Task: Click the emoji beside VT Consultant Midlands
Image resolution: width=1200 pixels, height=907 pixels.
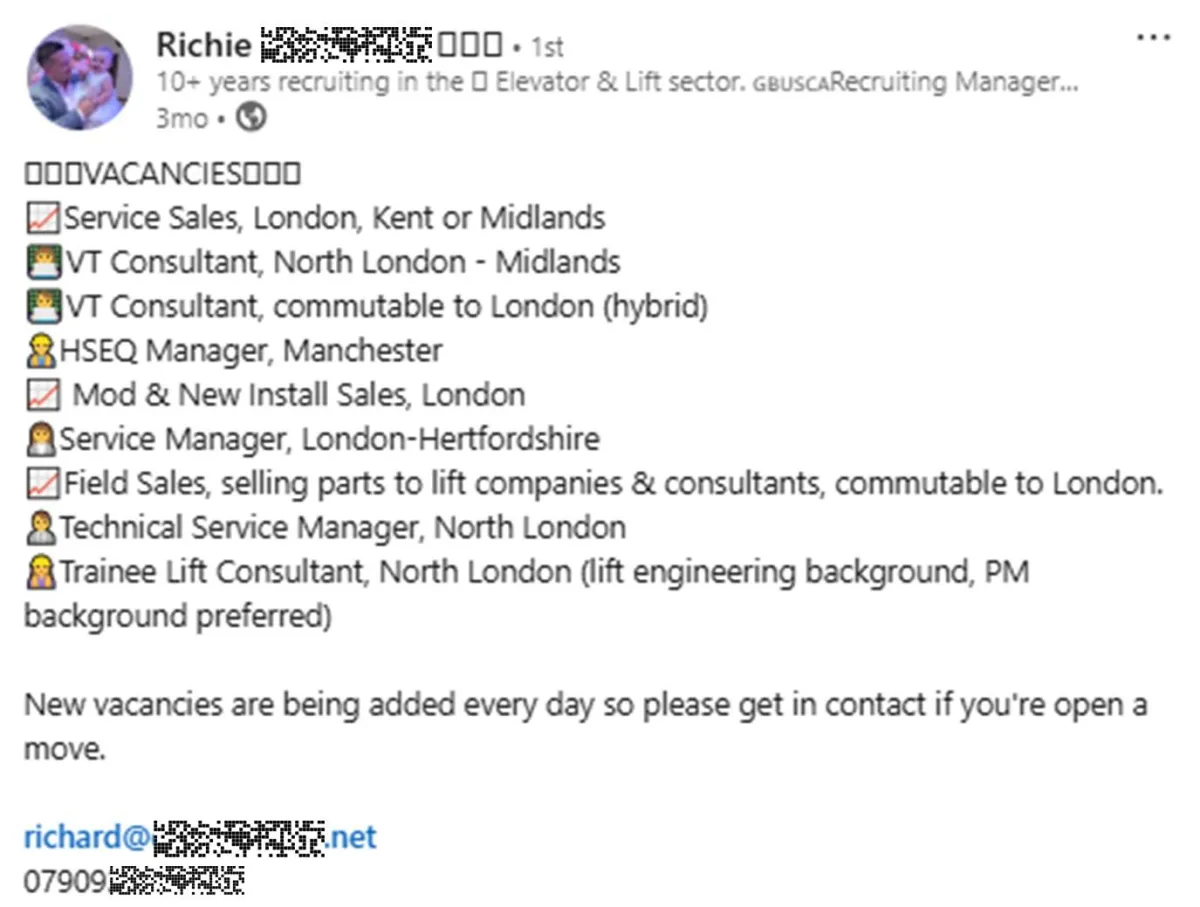Action: pyautogui.click(x=43, y=262)
